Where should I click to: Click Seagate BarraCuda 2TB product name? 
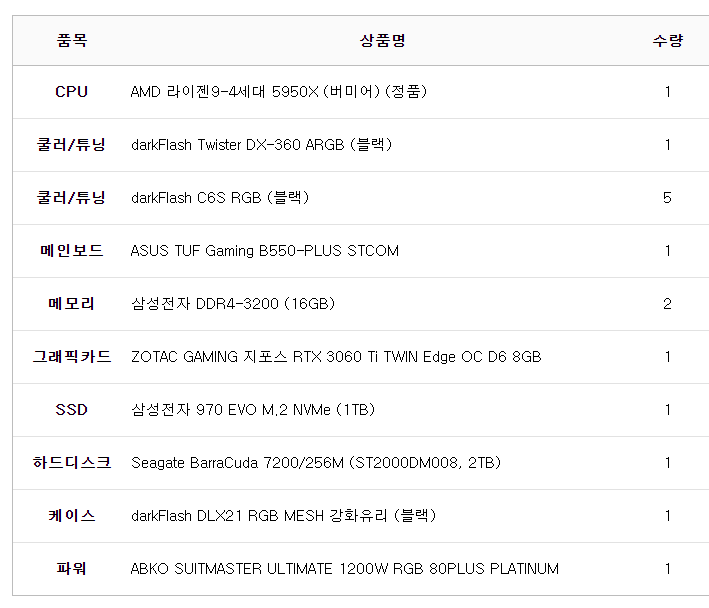point(316,463)
